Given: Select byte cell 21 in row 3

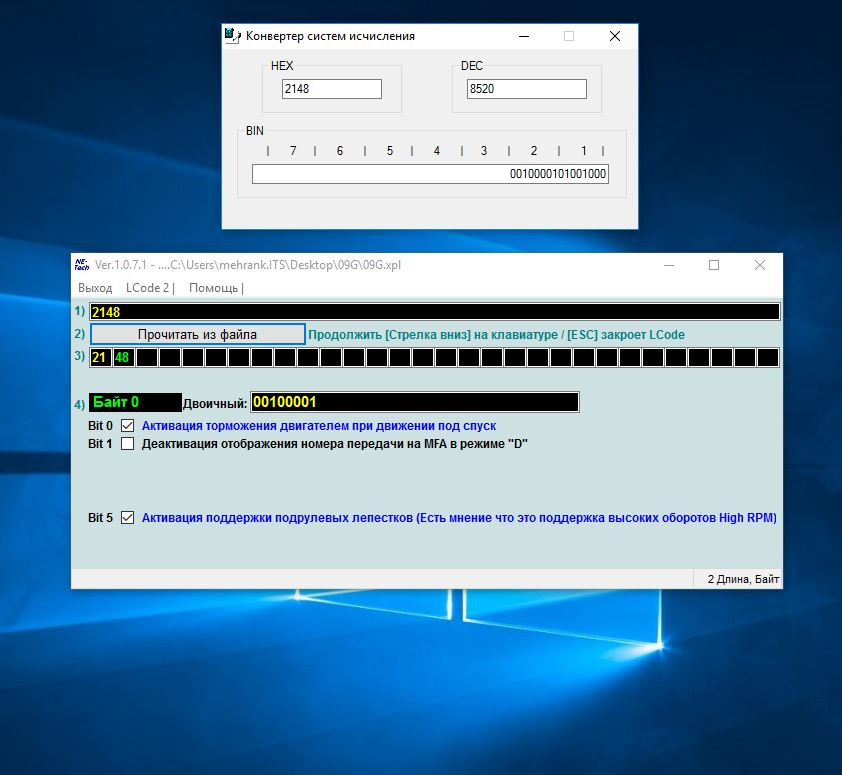Looking at the screenshot, I should click(100, 357).
